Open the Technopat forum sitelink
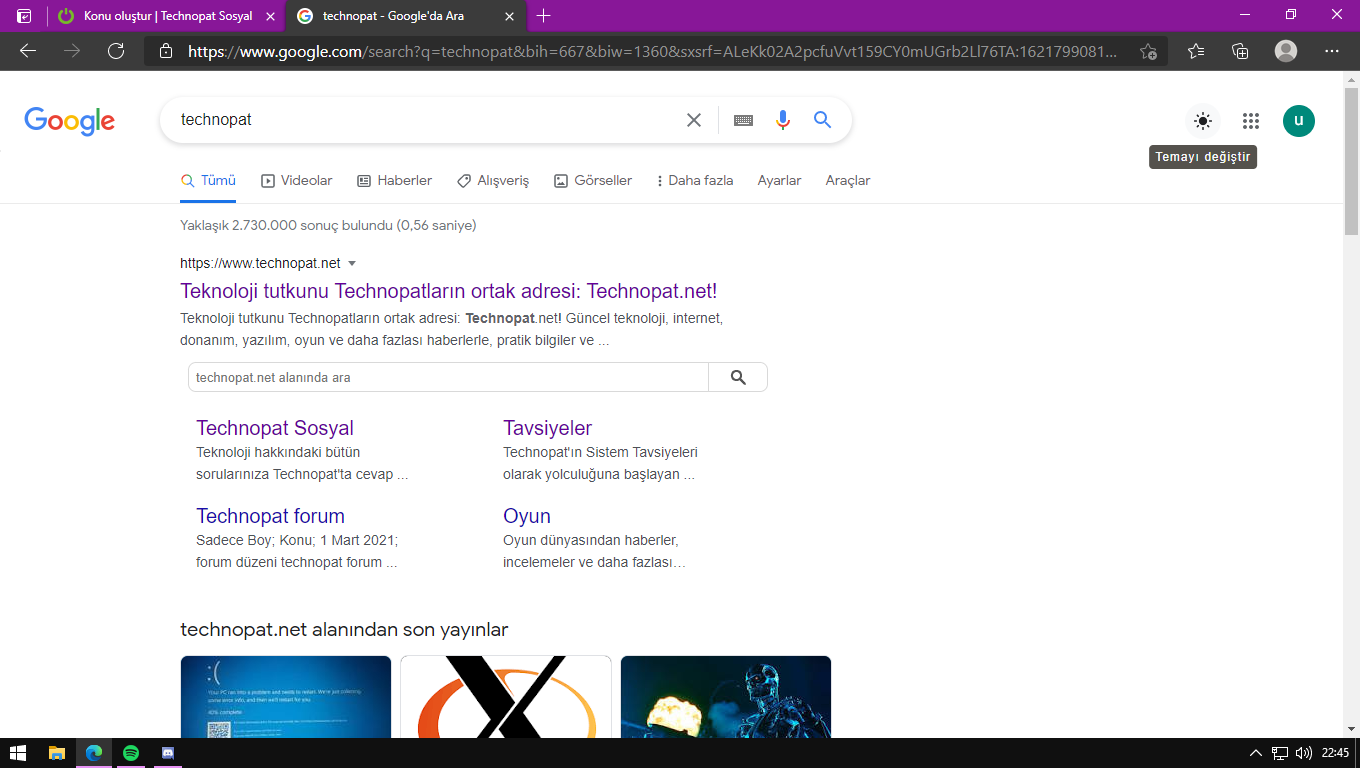Screen dimensions: 1360x768 pos(270,516)
